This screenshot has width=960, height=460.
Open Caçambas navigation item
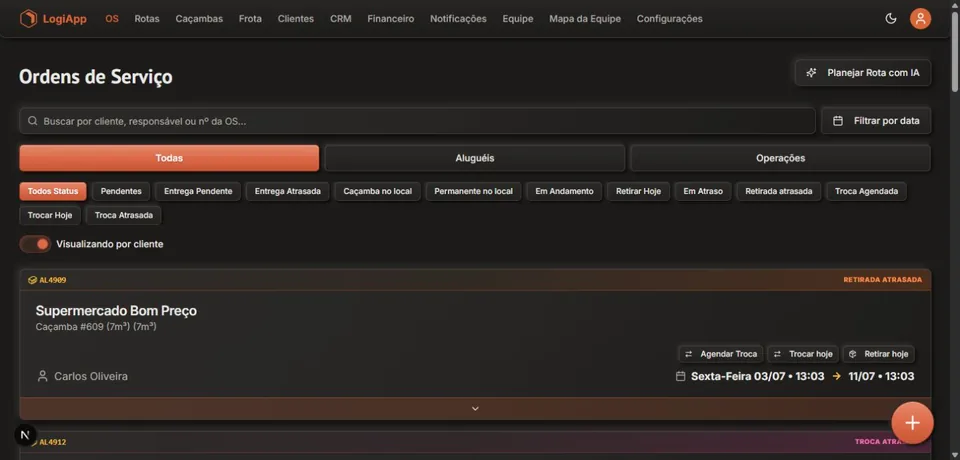[x=199, y=18]
